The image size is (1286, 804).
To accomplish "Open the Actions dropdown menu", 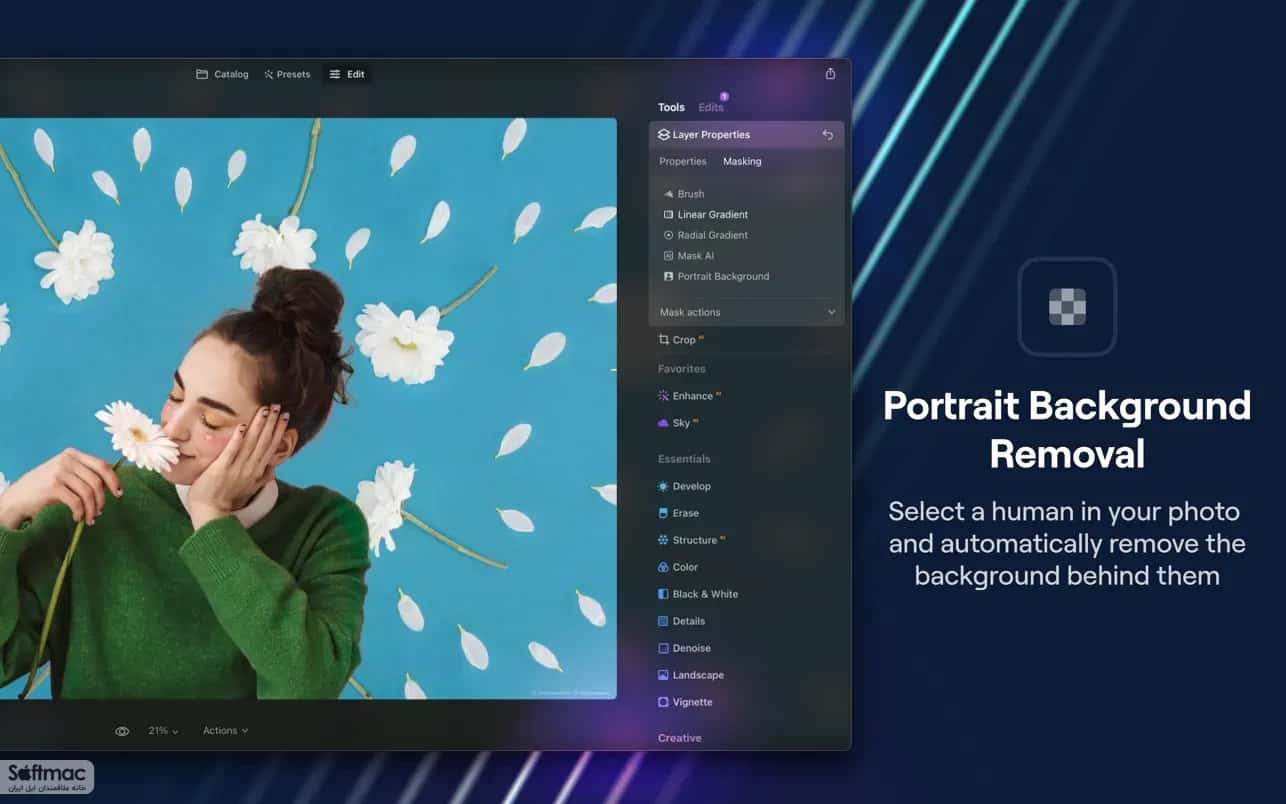I will [226, 731].
